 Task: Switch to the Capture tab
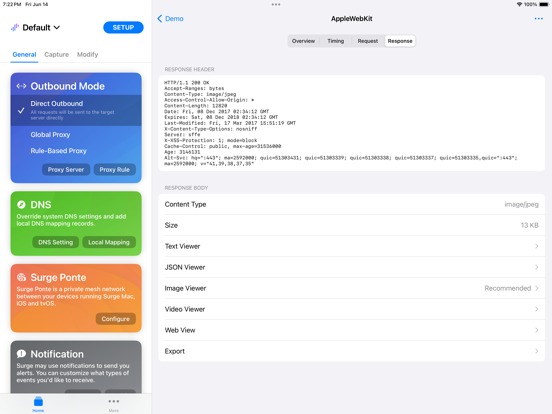point(56,55)
